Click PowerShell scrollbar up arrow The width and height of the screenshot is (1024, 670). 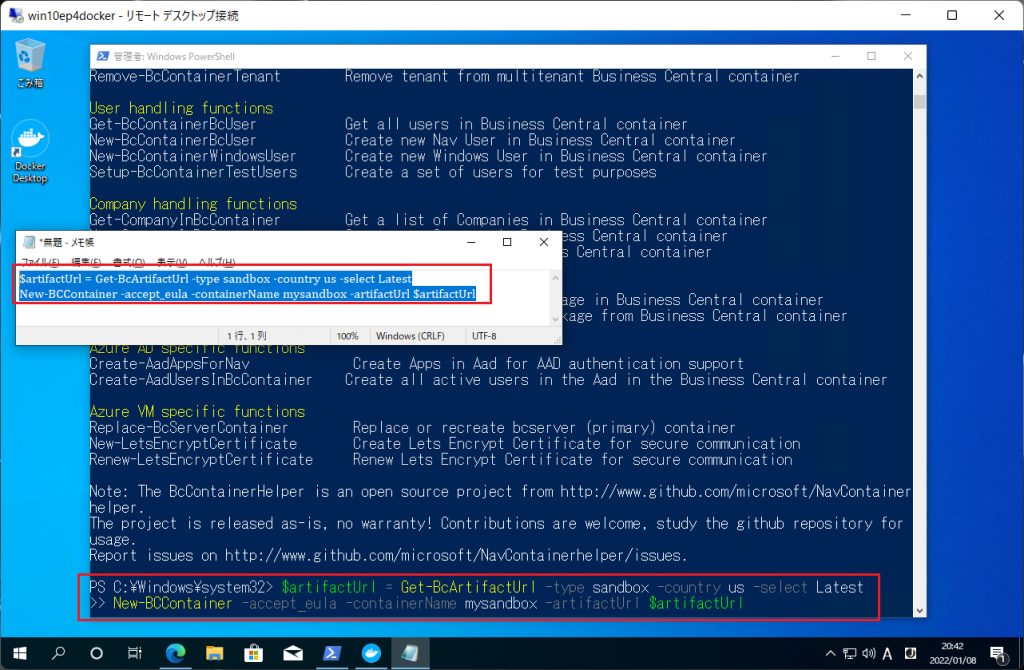click(920, 76)
